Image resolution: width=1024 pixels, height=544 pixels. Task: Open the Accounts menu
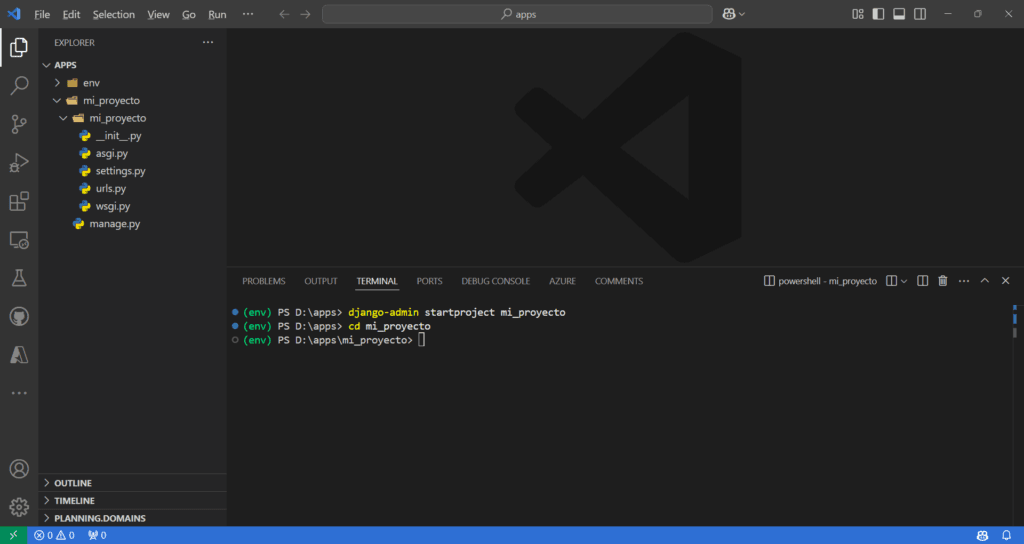point(19,469)
